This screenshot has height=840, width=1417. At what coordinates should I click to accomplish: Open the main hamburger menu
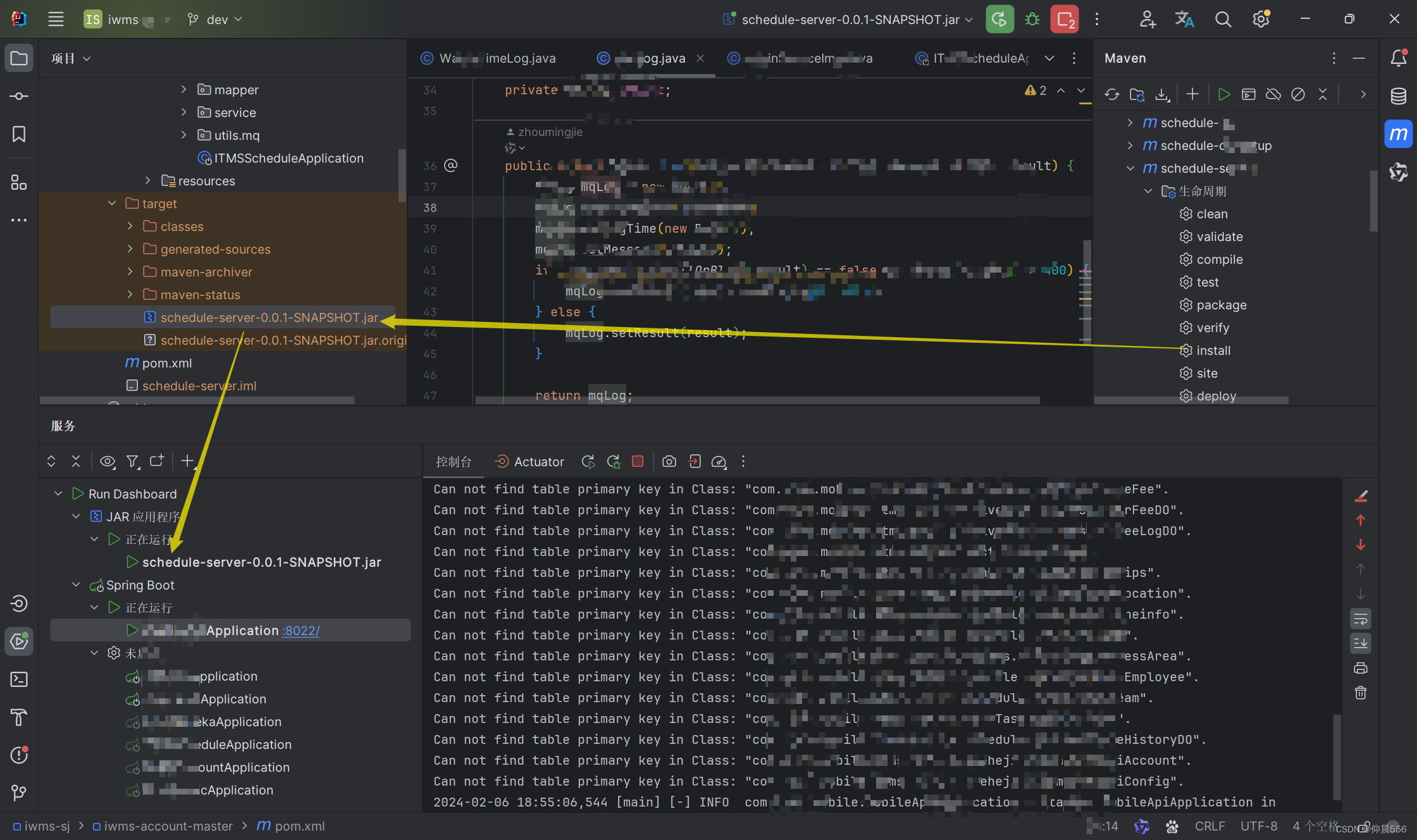tap(56, 19)
